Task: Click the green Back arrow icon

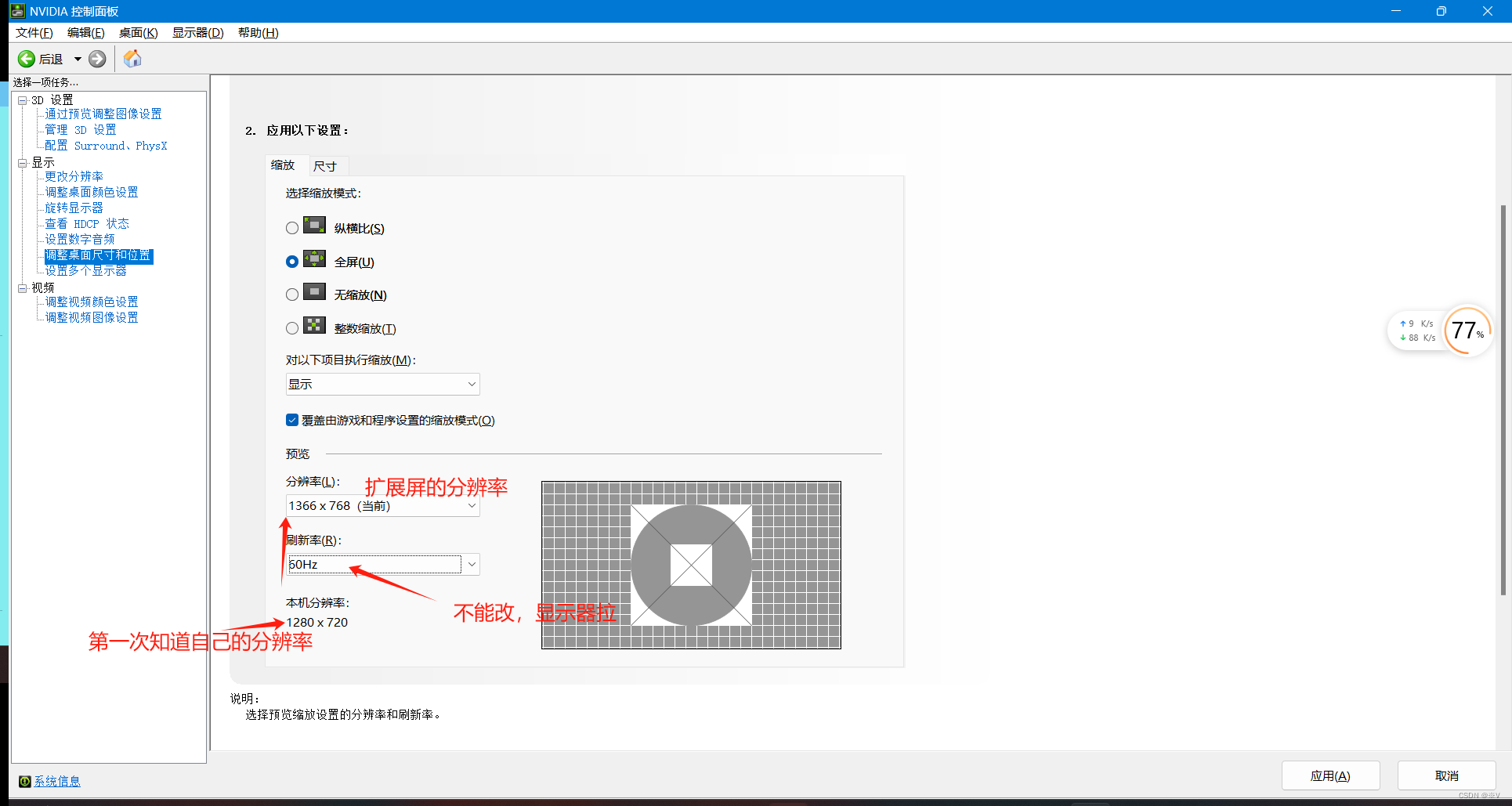Action: click(27, 59)
